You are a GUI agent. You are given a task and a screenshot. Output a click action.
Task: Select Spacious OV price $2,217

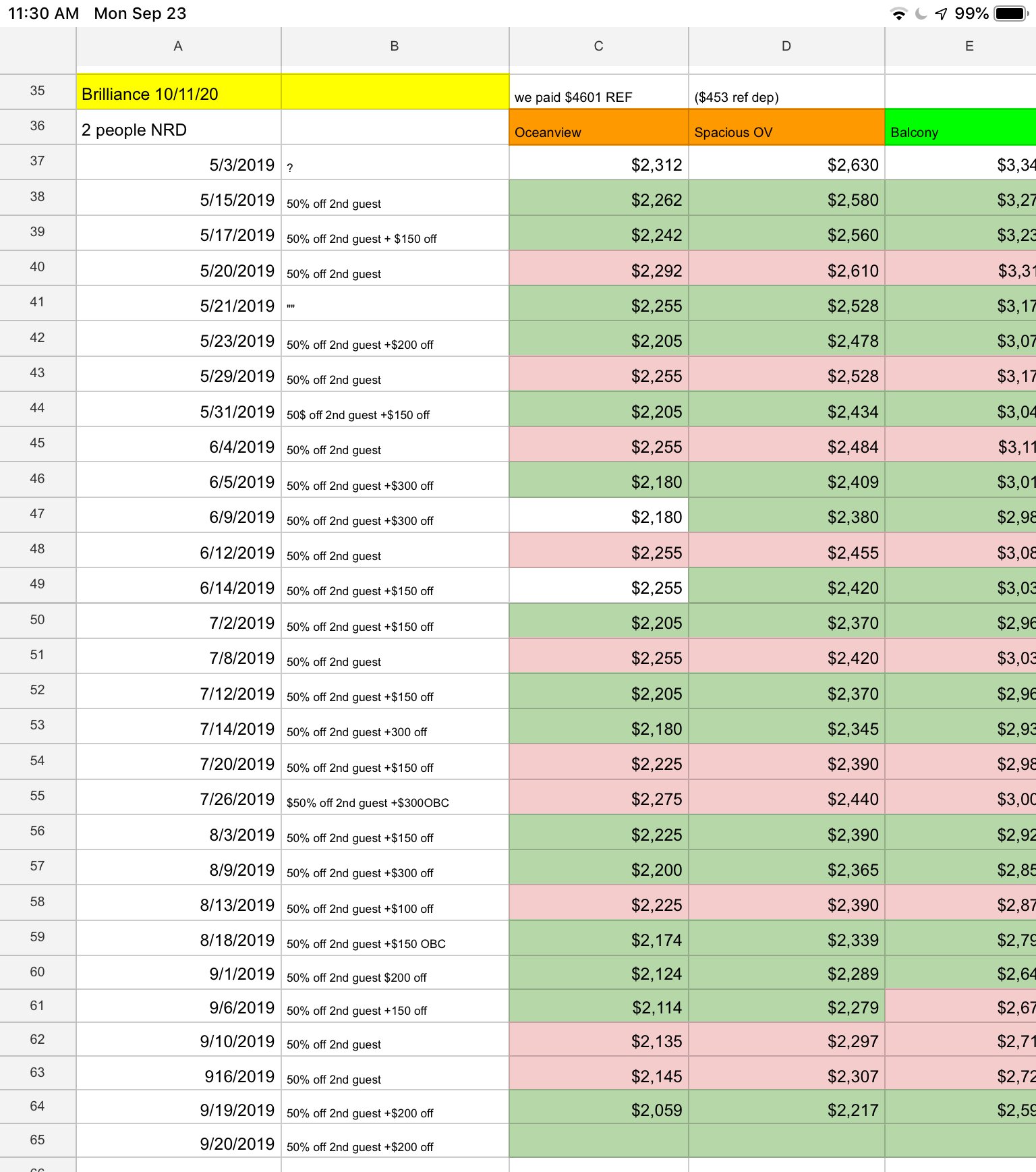click(786, 1107)
